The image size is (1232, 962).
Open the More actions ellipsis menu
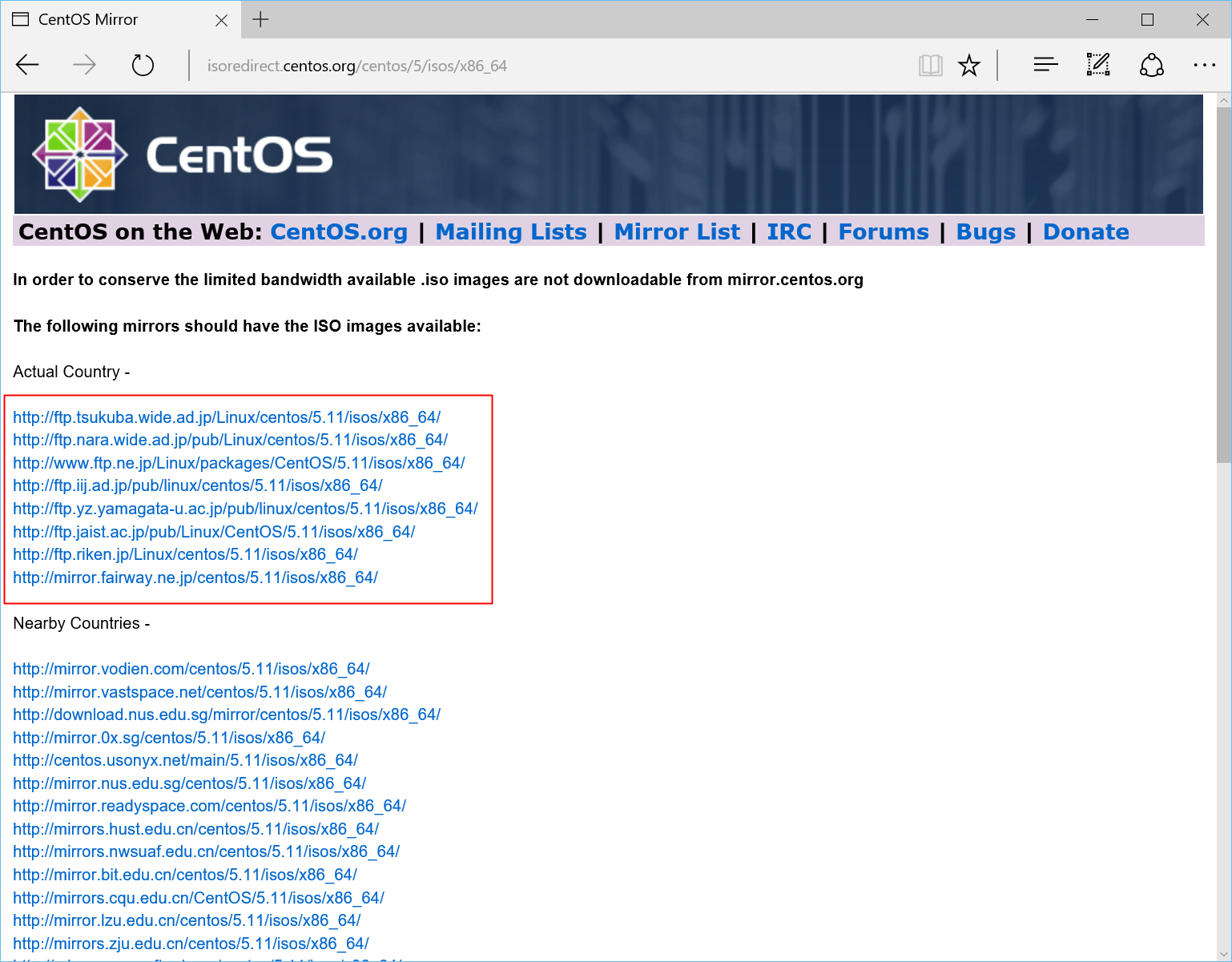[1204, 65]
